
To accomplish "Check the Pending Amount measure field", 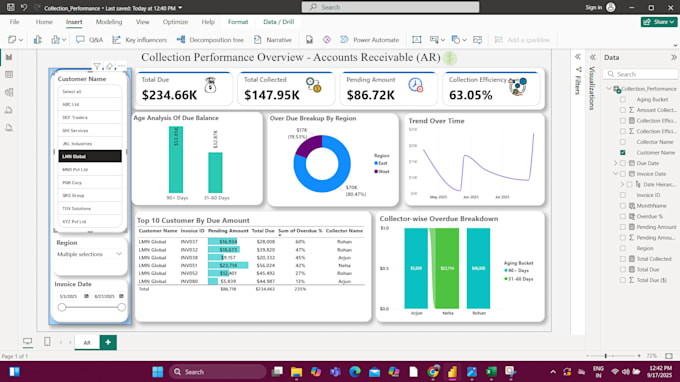I will pos(623,227).
